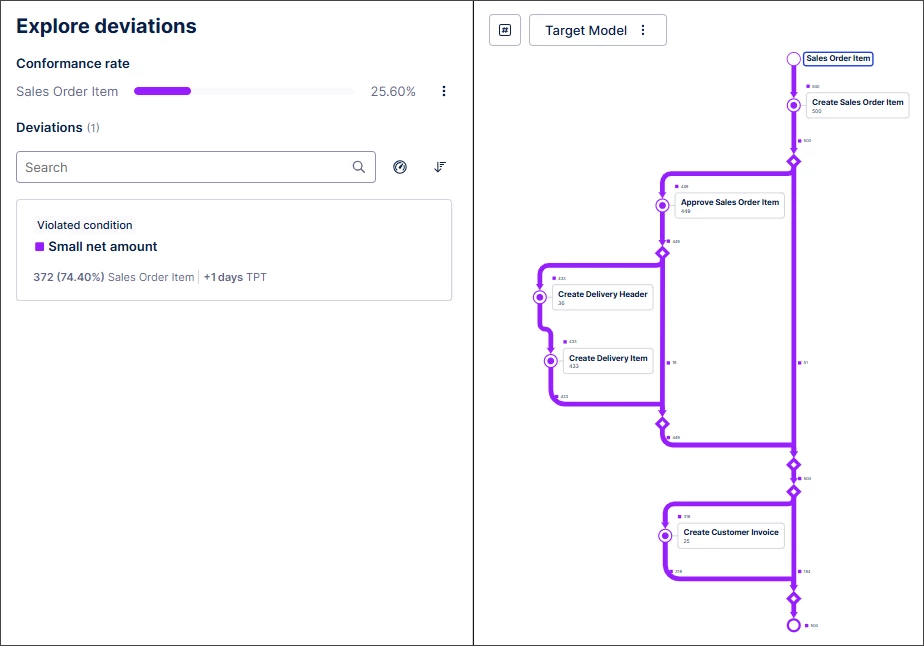Select the Create Delivery Header node
This screenshot has height=646, width=924.
(603, 297)
